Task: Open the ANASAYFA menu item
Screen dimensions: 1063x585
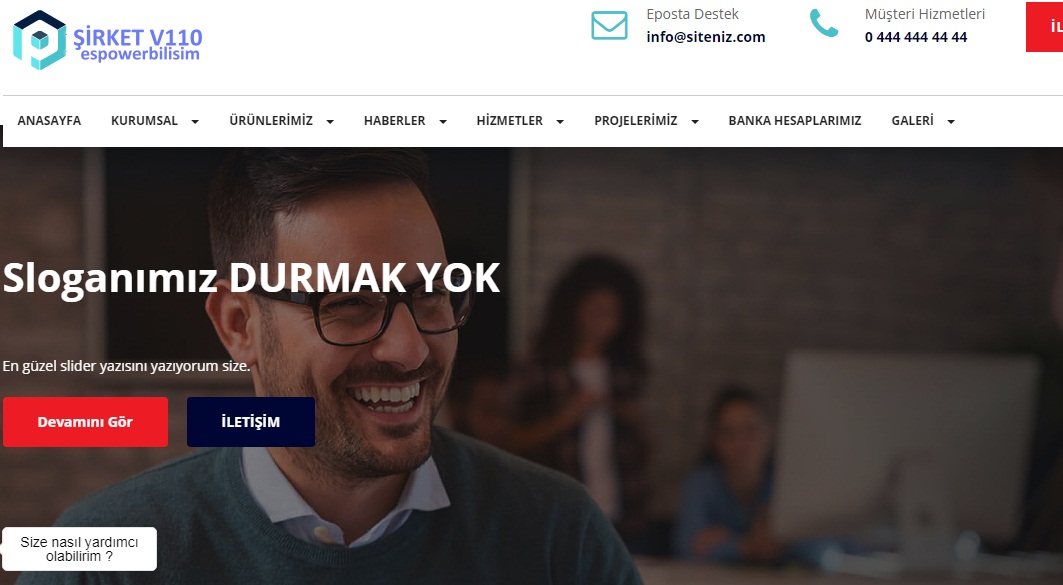Action: coord(49,121)
